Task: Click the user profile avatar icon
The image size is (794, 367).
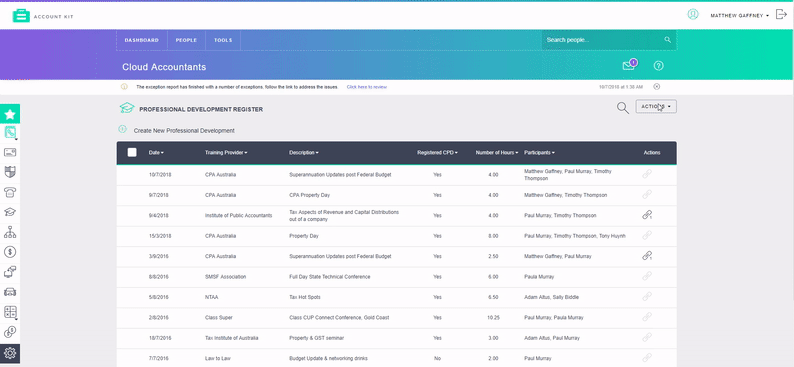Action: tap(693, 15)
